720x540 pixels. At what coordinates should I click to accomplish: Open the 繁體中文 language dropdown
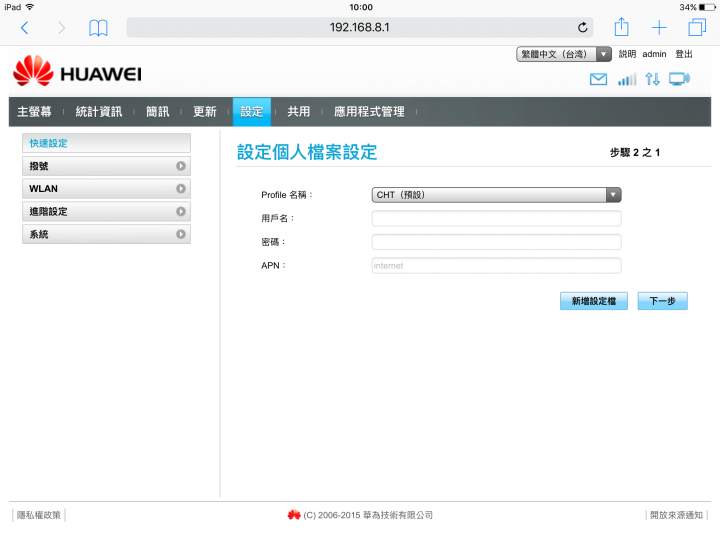point(563,54)
